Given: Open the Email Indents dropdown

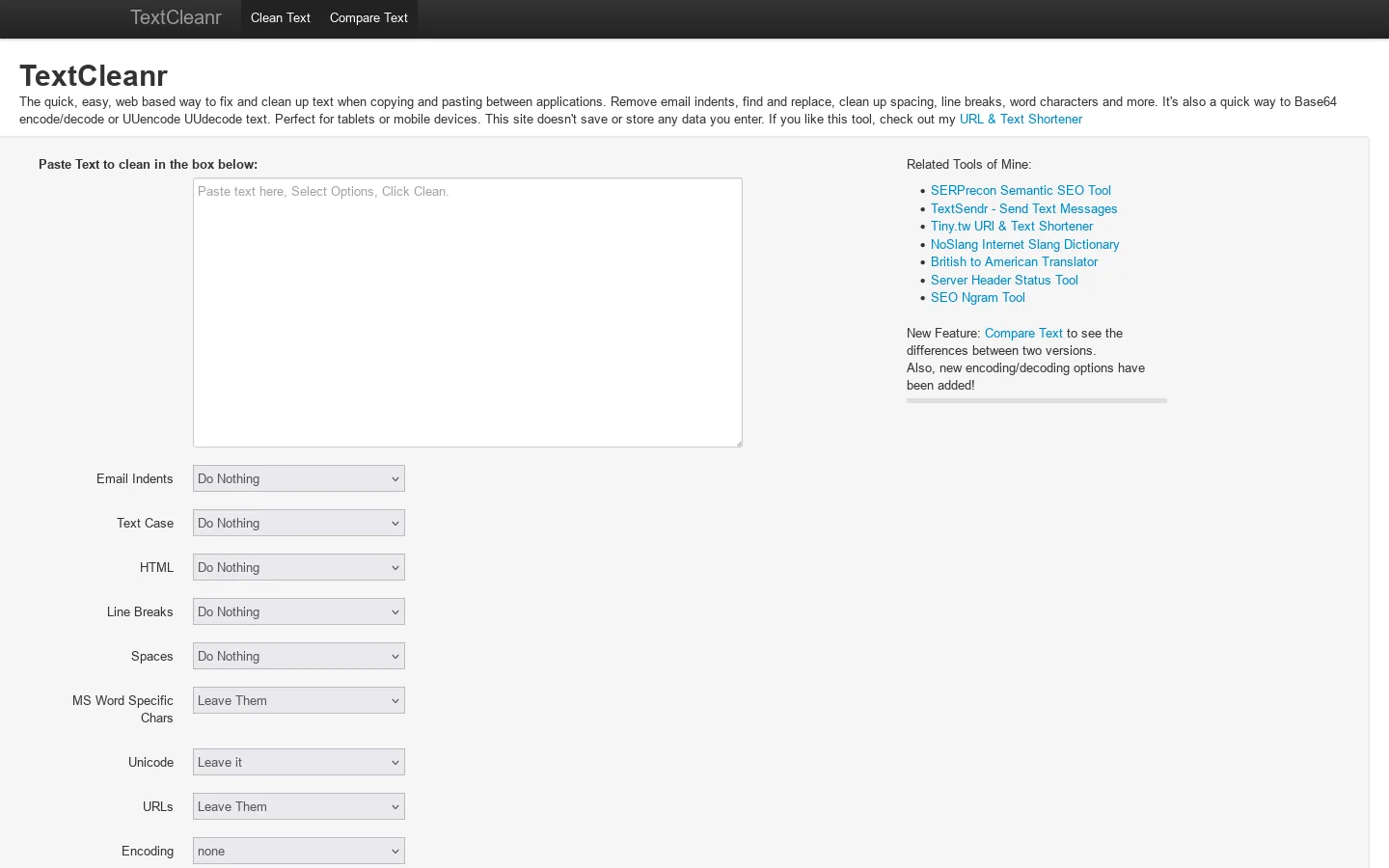Looking at the screenshot, I should 299,478.
